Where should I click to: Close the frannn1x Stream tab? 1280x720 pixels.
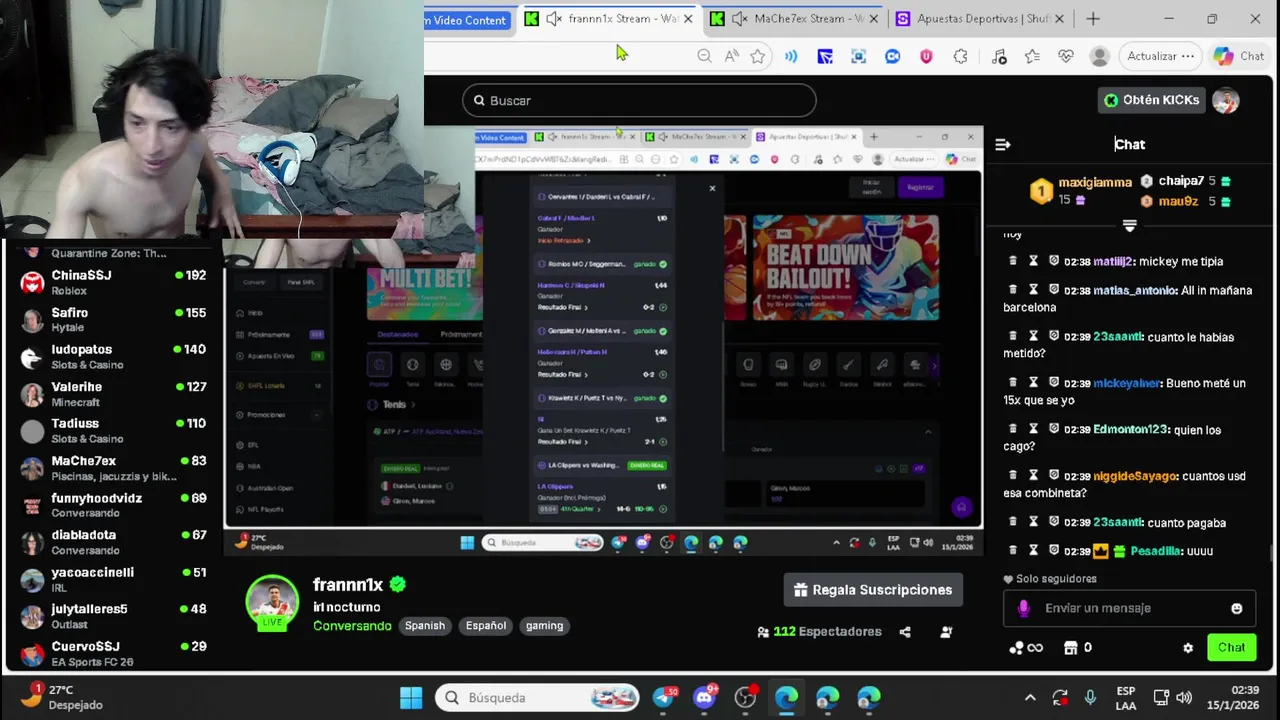pos(688,19)
